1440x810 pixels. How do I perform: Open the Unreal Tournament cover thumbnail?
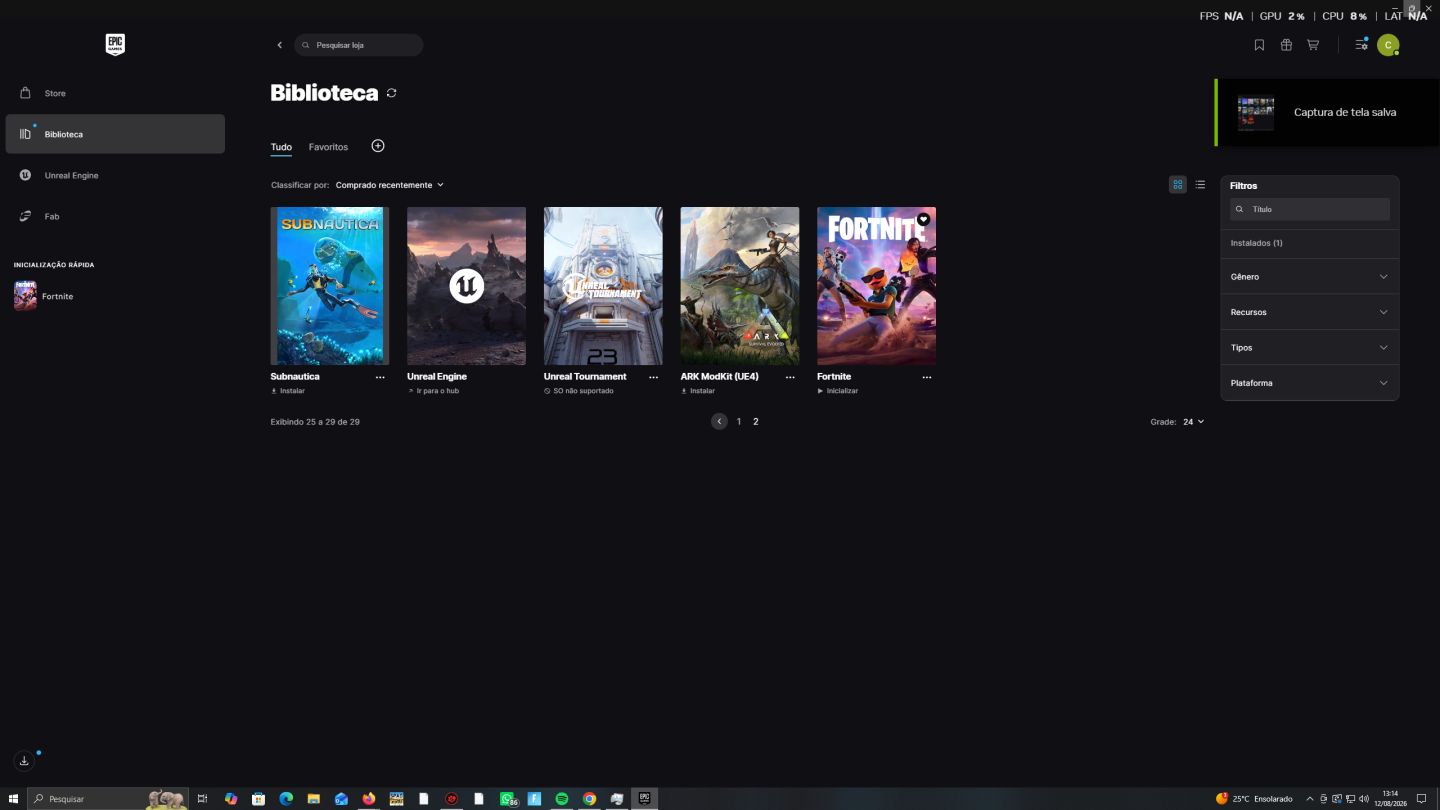(603, 286)
